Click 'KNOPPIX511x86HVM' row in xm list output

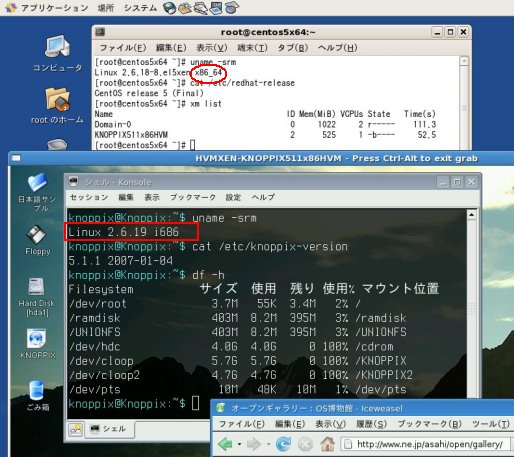point(265,135)
